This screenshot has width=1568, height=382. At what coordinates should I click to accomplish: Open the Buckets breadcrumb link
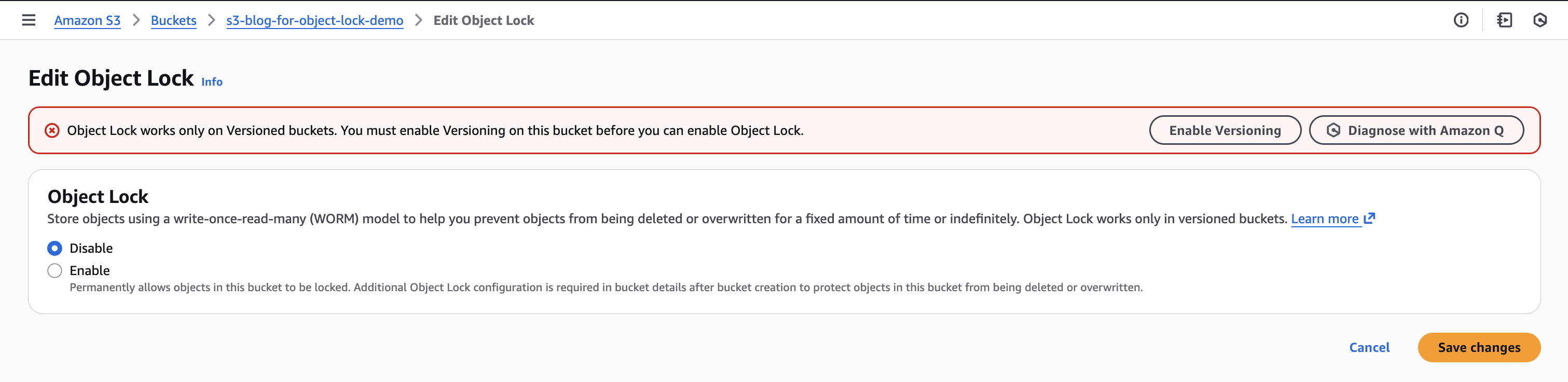pyautogui.click(x=173, y=20)
